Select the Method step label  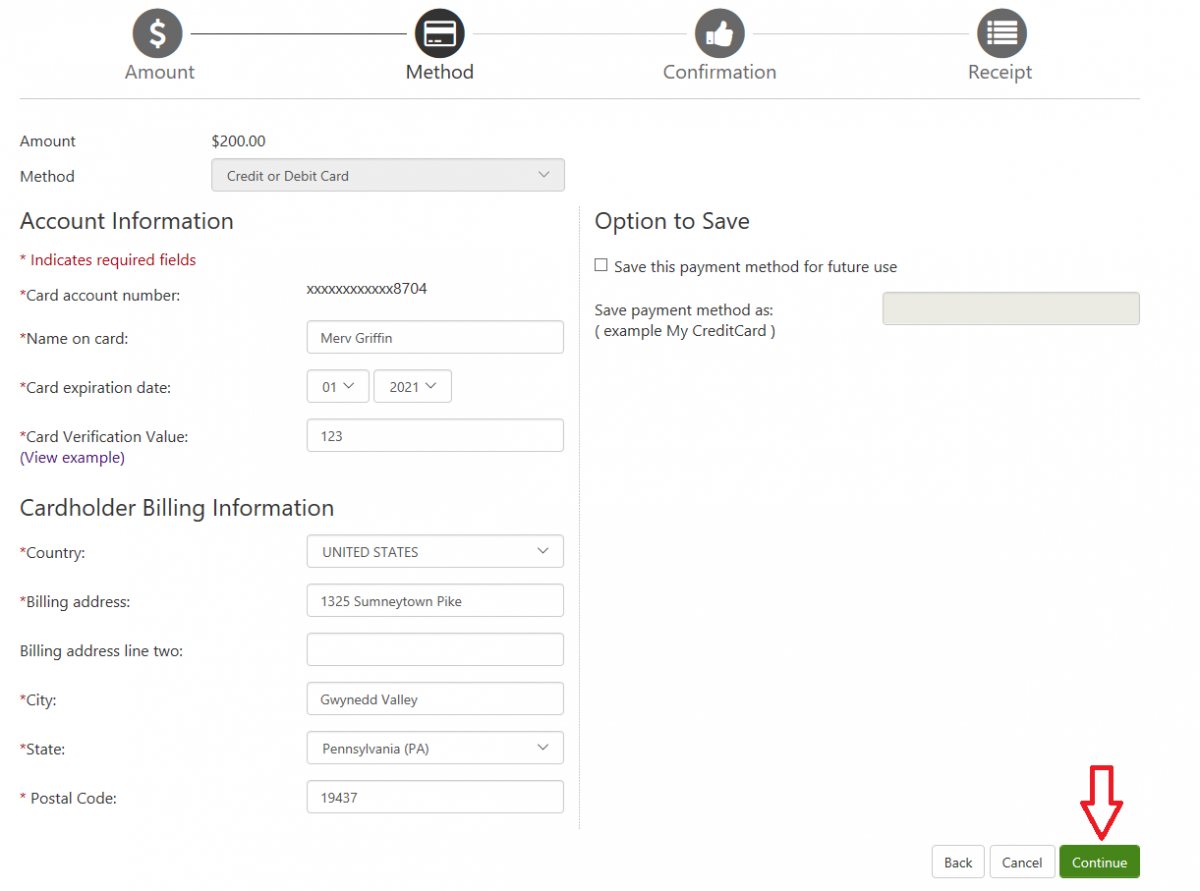439,72
